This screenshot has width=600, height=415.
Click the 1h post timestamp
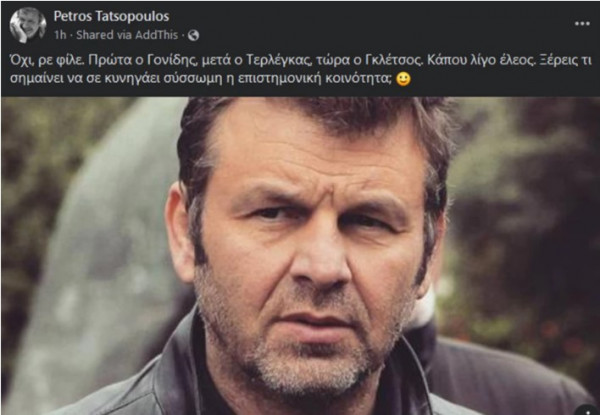click(x=60, y=35)
